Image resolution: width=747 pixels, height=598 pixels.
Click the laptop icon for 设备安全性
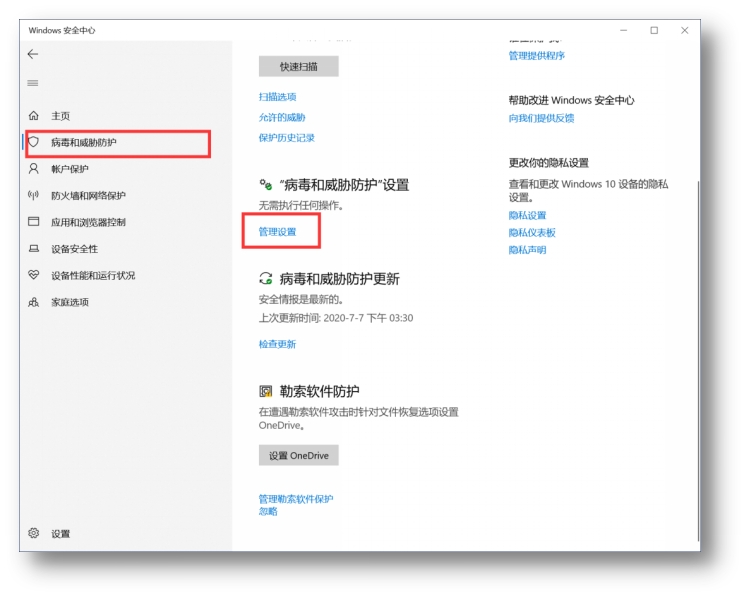pos(34,248)
